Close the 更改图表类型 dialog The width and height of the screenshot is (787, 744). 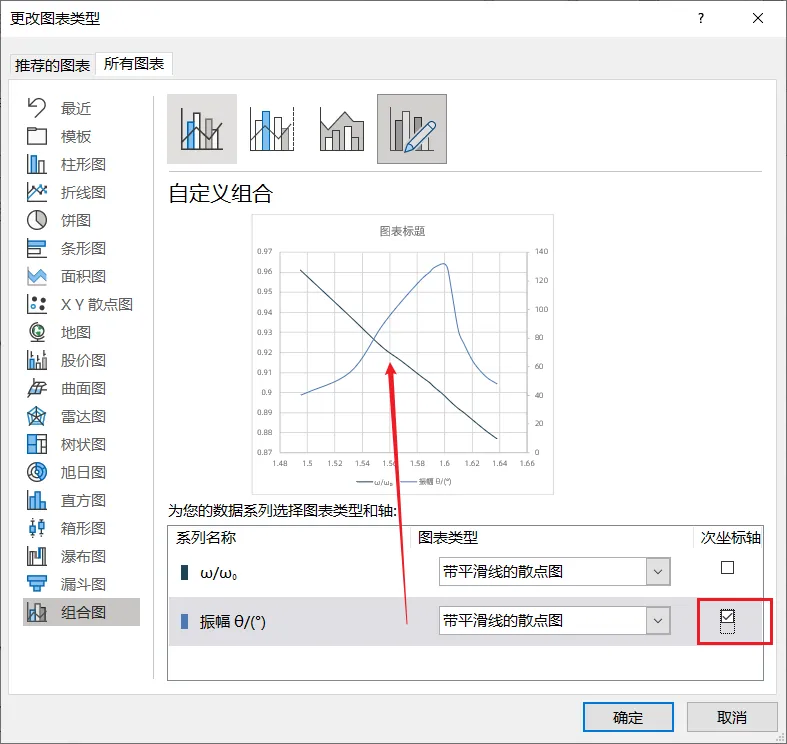[758, 19]
